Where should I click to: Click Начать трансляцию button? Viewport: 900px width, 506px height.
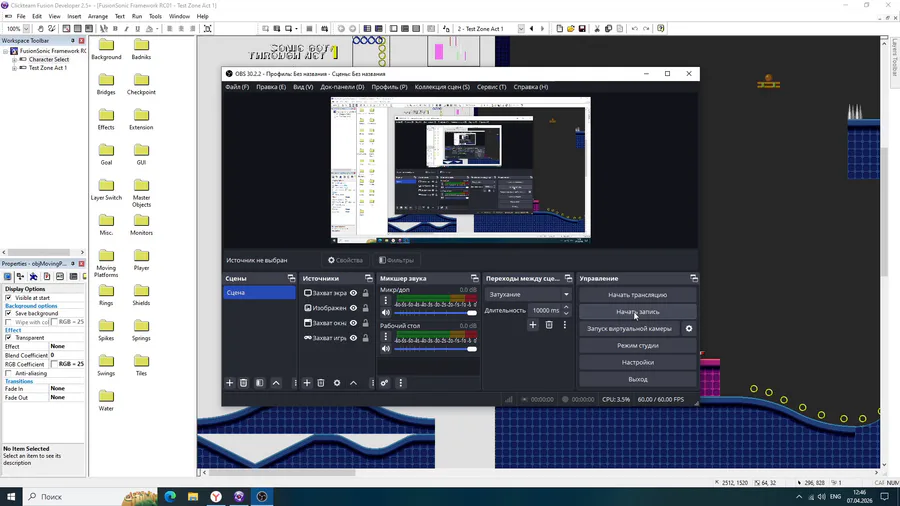click(638, 295)
